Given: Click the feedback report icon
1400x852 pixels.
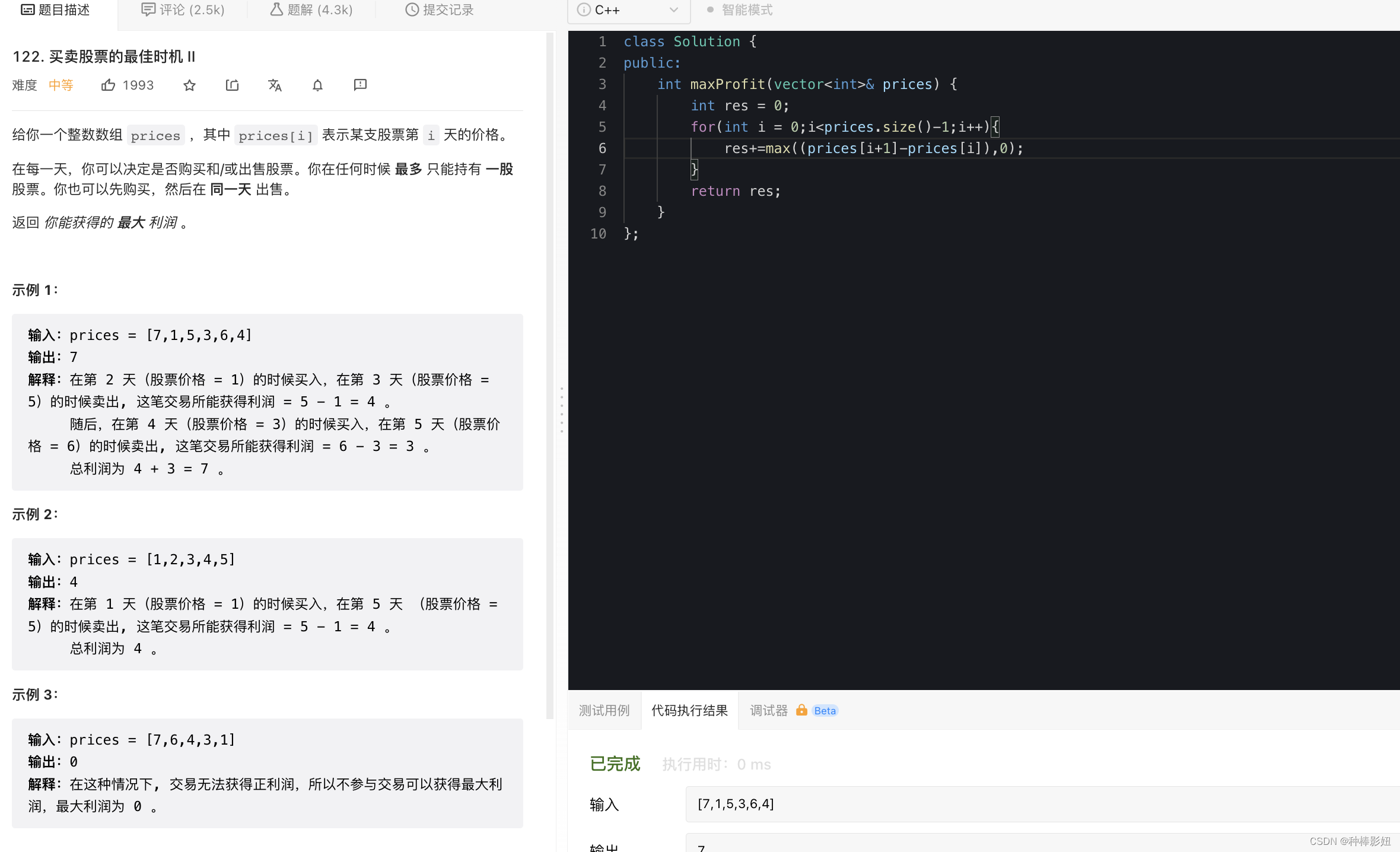Looking at the screenshot, I should pyautogui.click(x=360, y=85).
